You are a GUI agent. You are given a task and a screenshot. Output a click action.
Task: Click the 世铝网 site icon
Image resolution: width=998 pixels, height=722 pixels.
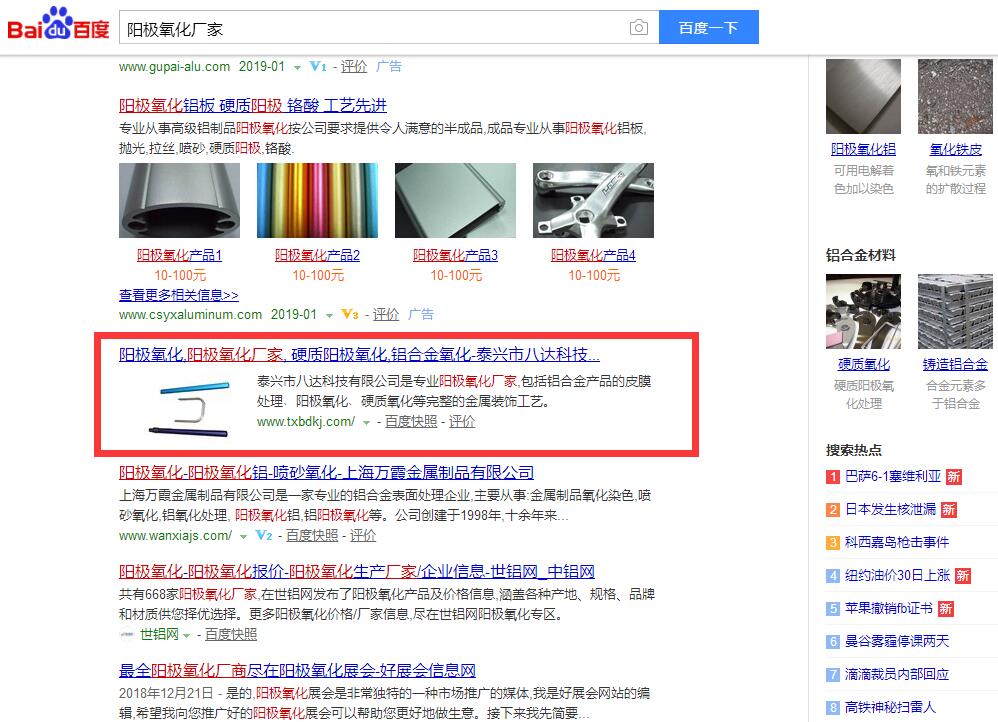pos(127,634)
